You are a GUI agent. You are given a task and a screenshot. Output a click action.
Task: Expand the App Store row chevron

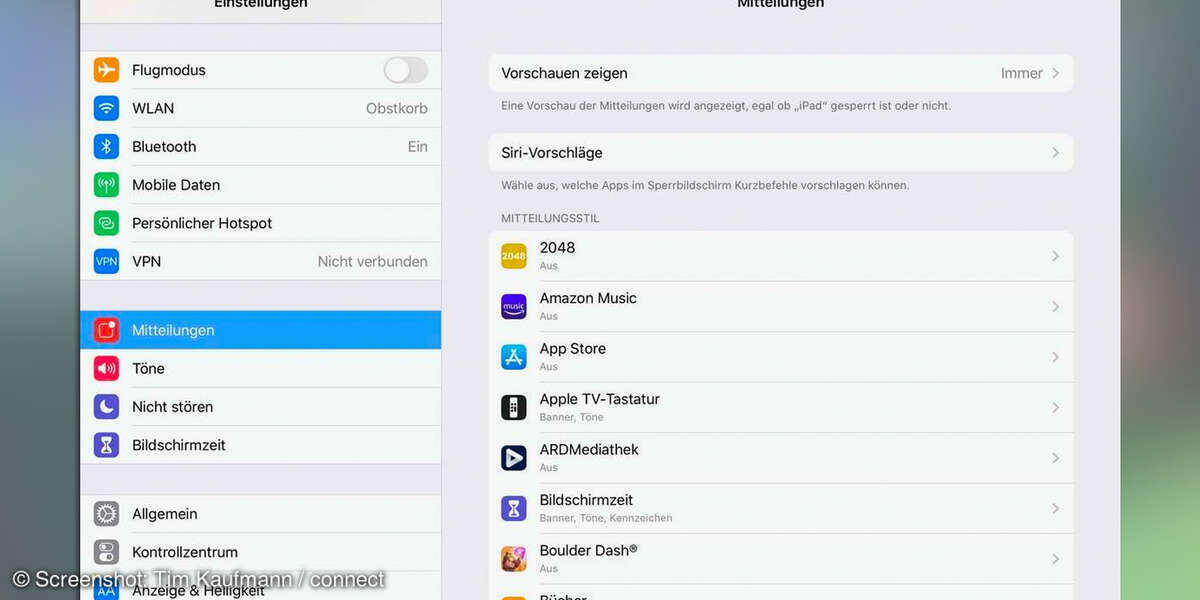1055,357
